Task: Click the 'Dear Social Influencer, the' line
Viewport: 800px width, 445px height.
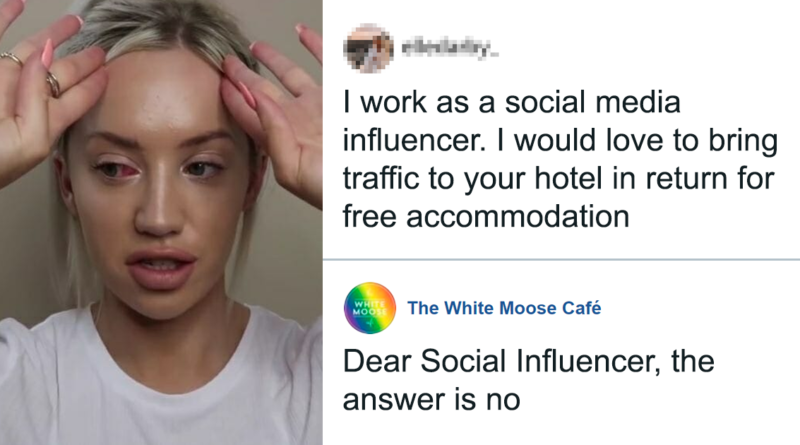Action: pyautogui.click(x=529, y=362)
